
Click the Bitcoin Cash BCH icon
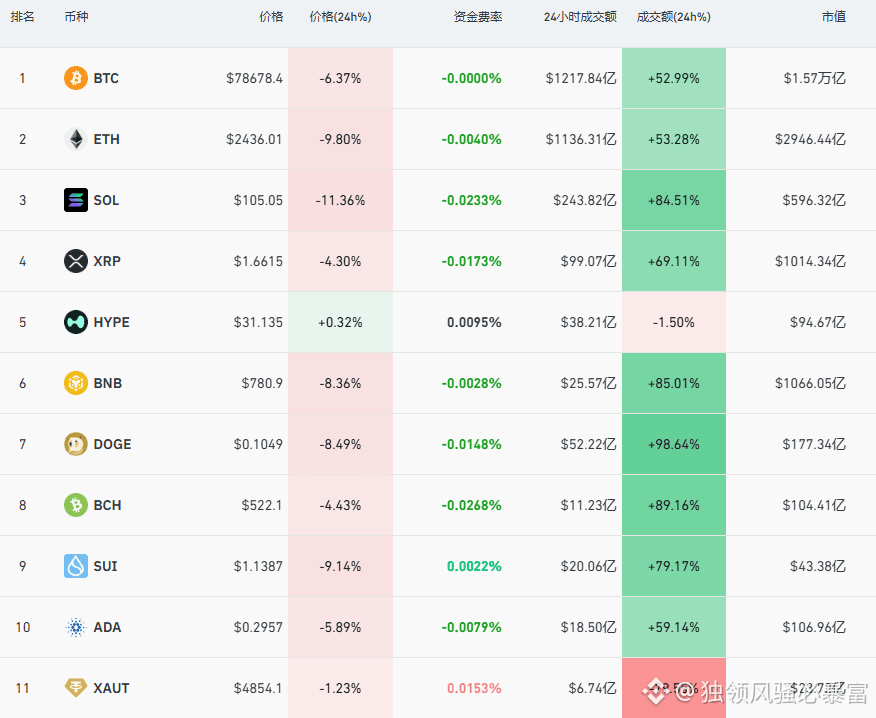pos(76,505)
